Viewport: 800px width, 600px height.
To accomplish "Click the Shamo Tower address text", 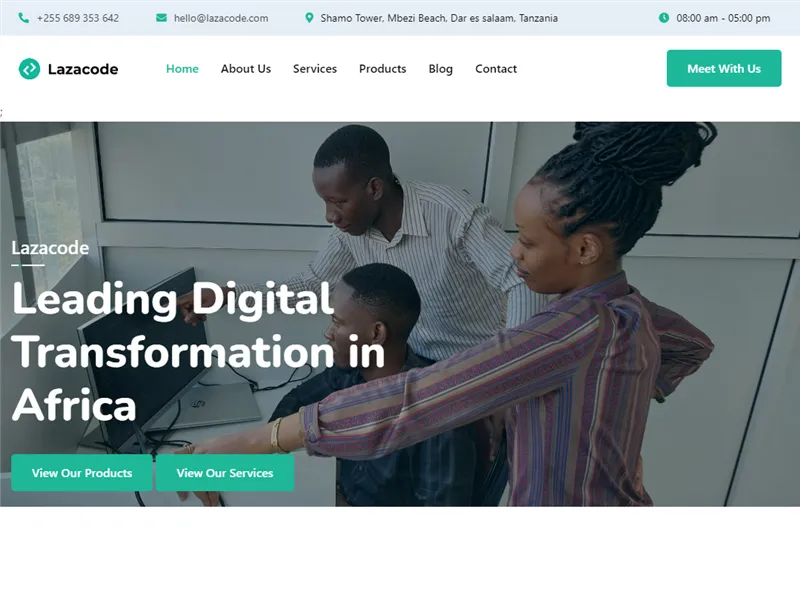I will coord(439,18).
